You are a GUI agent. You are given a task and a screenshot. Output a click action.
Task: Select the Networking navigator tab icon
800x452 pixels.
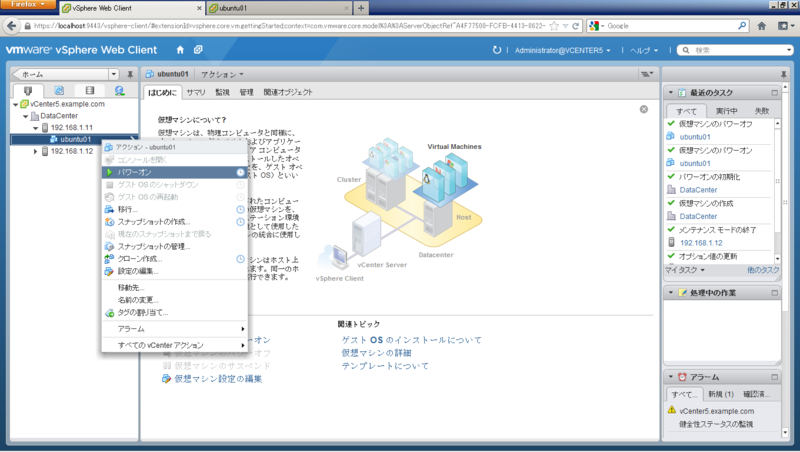point(119,91)
